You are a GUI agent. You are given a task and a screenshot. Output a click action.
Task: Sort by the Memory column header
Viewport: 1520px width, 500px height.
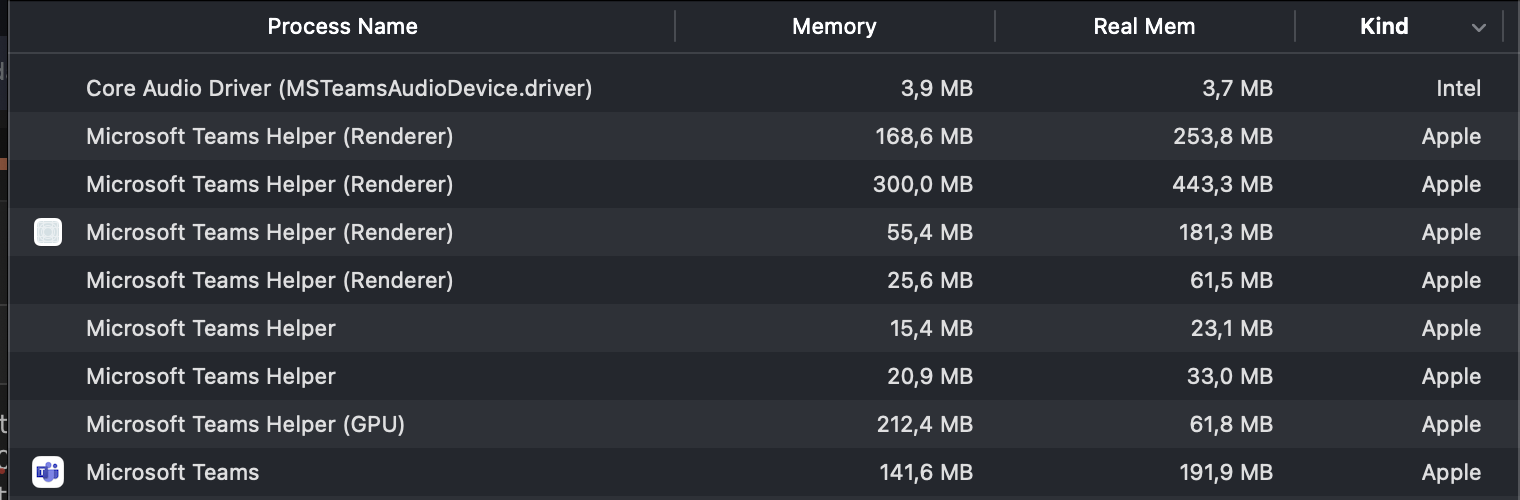[x=834, y=26]
